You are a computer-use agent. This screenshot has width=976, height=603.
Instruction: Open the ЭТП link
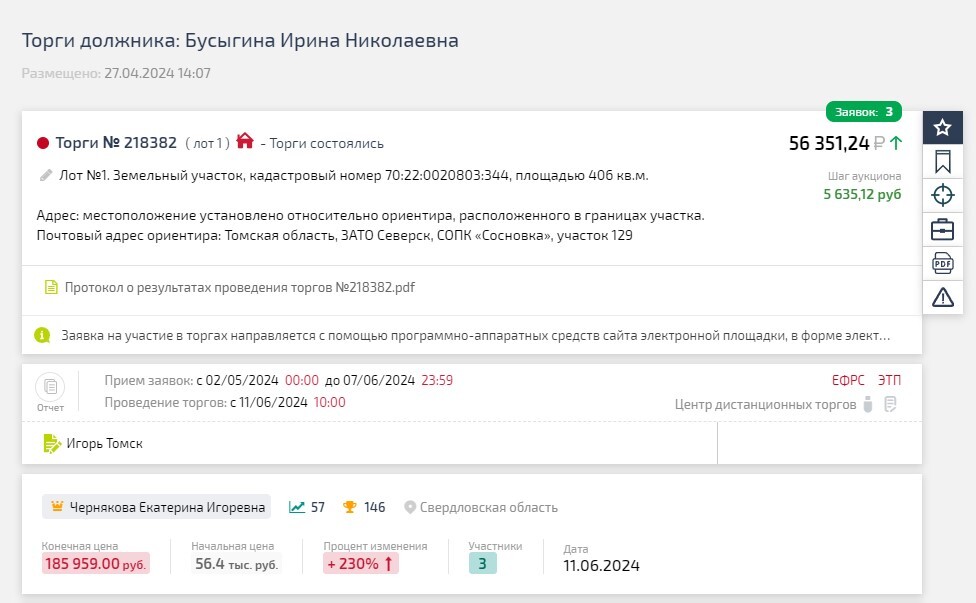point(889,380)
